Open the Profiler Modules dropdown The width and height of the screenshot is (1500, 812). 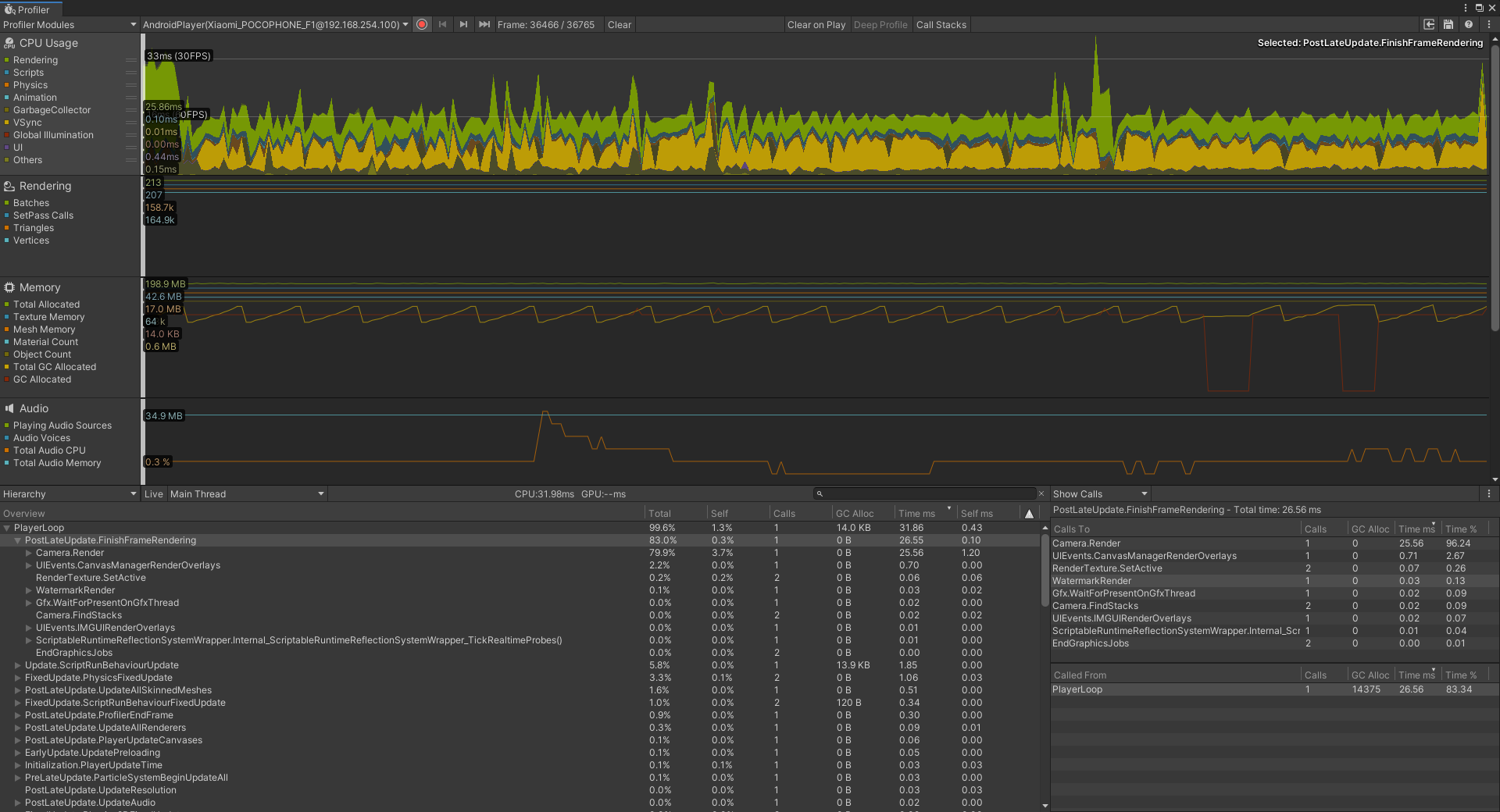point(70,24)
